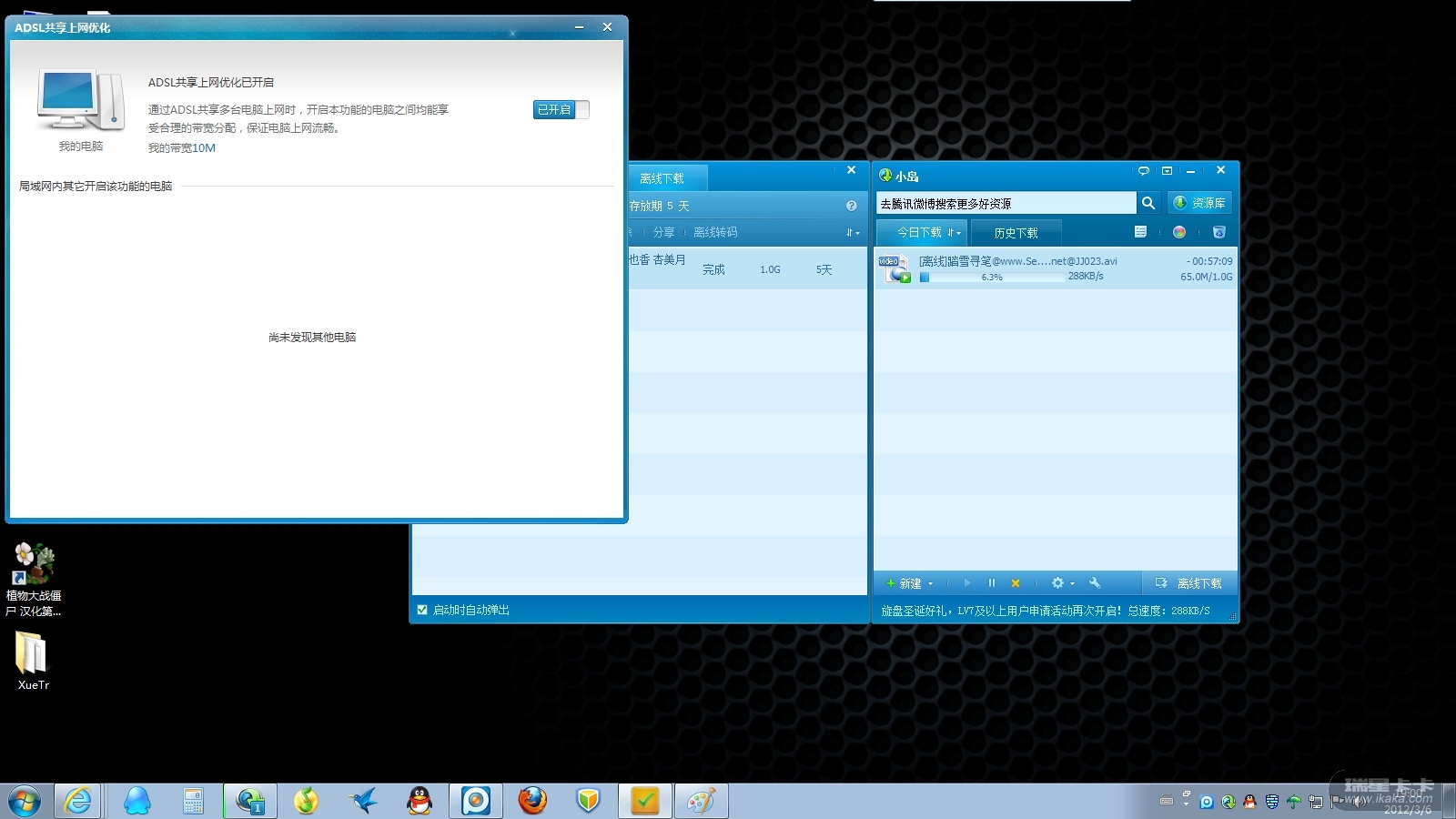Image resolution: width=1456 pixels, height=819 pixels.
Task: Open the gear settings icon in 小岛
Action: 1057,583
